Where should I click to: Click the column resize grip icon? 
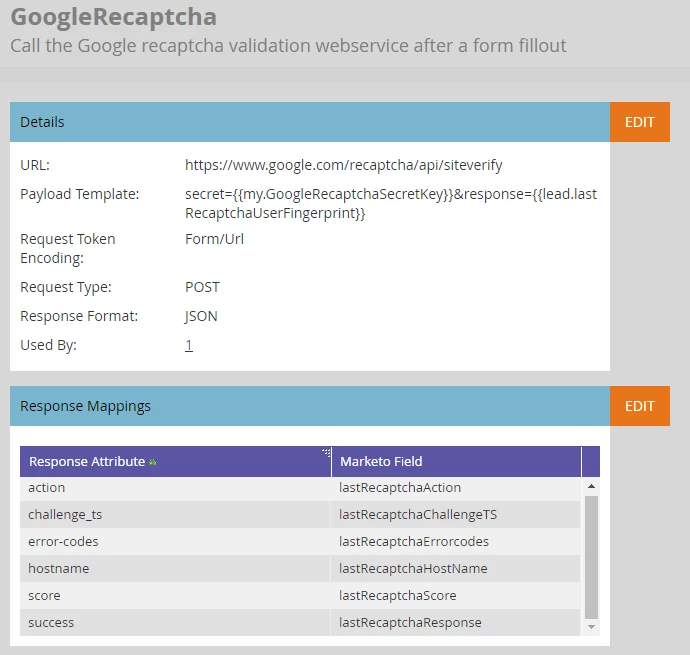(x=326, y=452)
